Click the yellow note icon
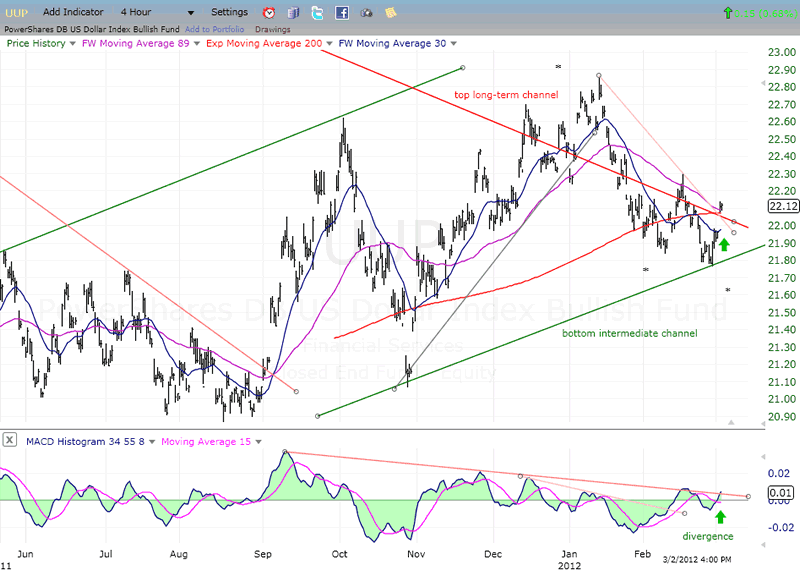Viewport: 800px width, 570px height. [x=390, y=13]
